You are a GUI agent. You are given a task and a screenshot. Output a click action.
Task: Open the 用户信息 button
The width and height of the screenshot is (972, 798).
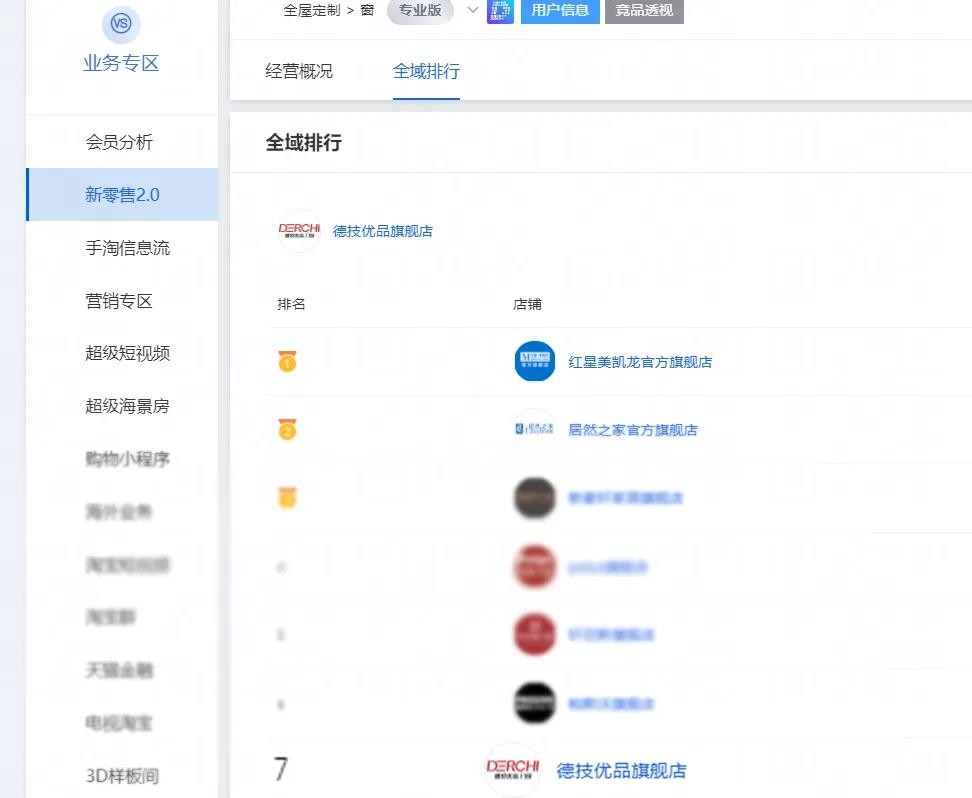click(560, 11)
